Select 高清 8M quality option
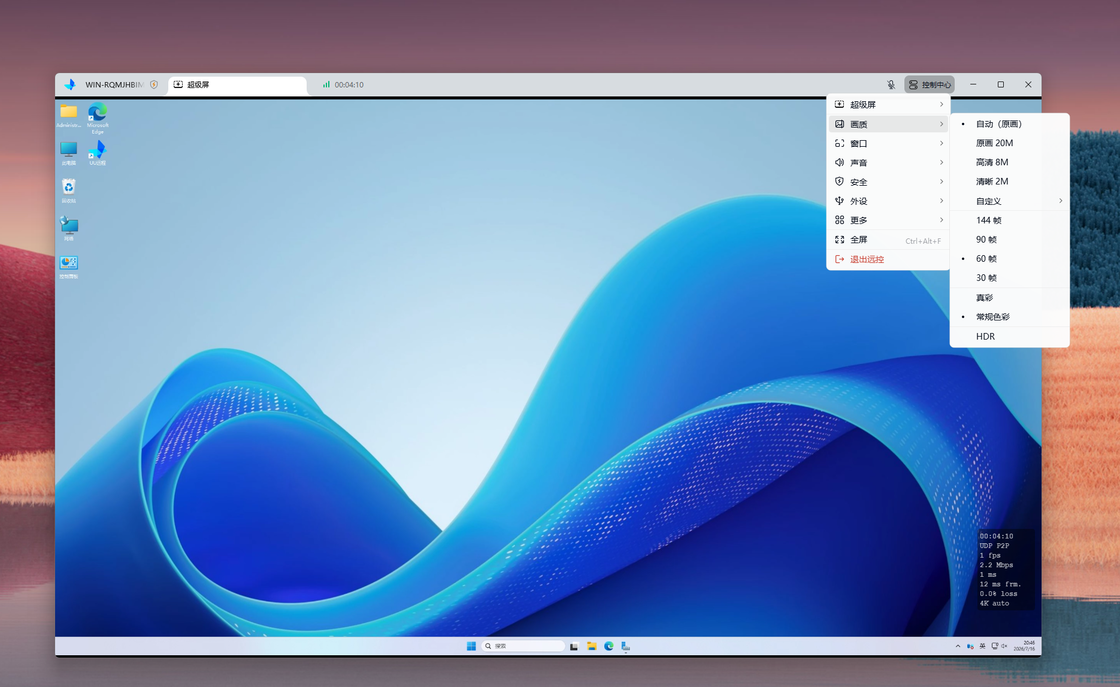 (x=1009, y=162)
